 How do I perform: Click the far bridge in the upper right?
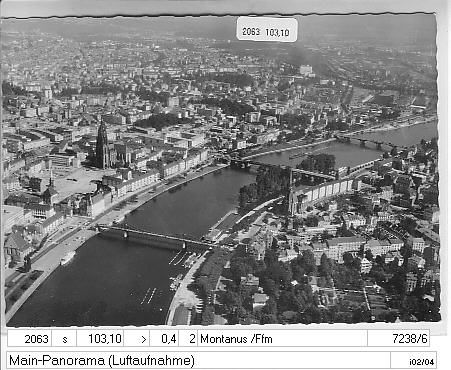363,141
